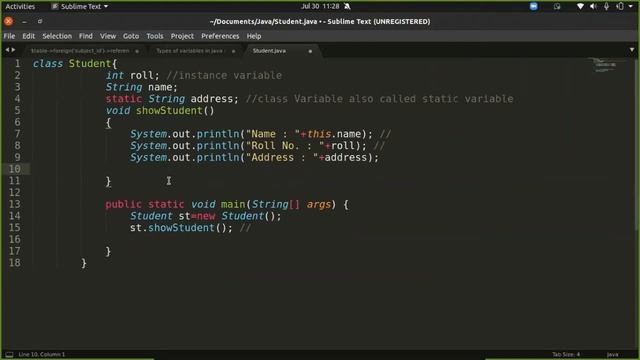The height and width of the screenshot is (360, 640).
Task: Click the '//instance variable' comment
Action: (224, 76)
